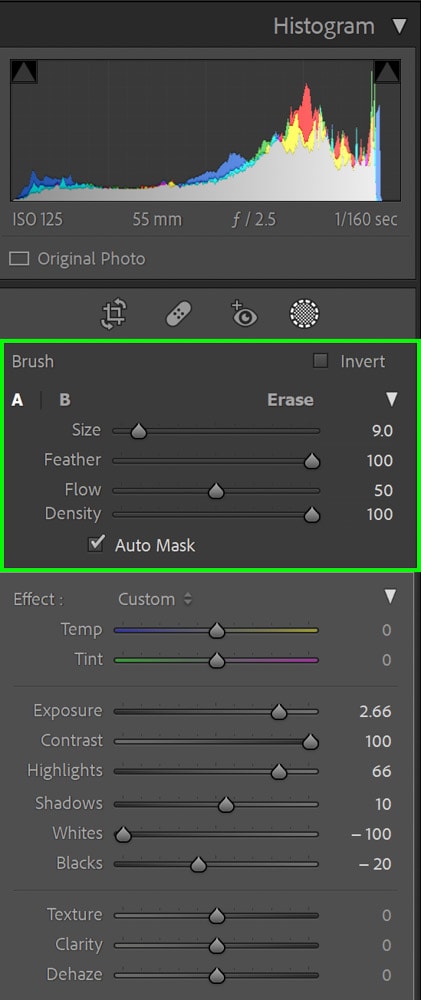
Task: Switch to brush B
Action: coord(64,400)
